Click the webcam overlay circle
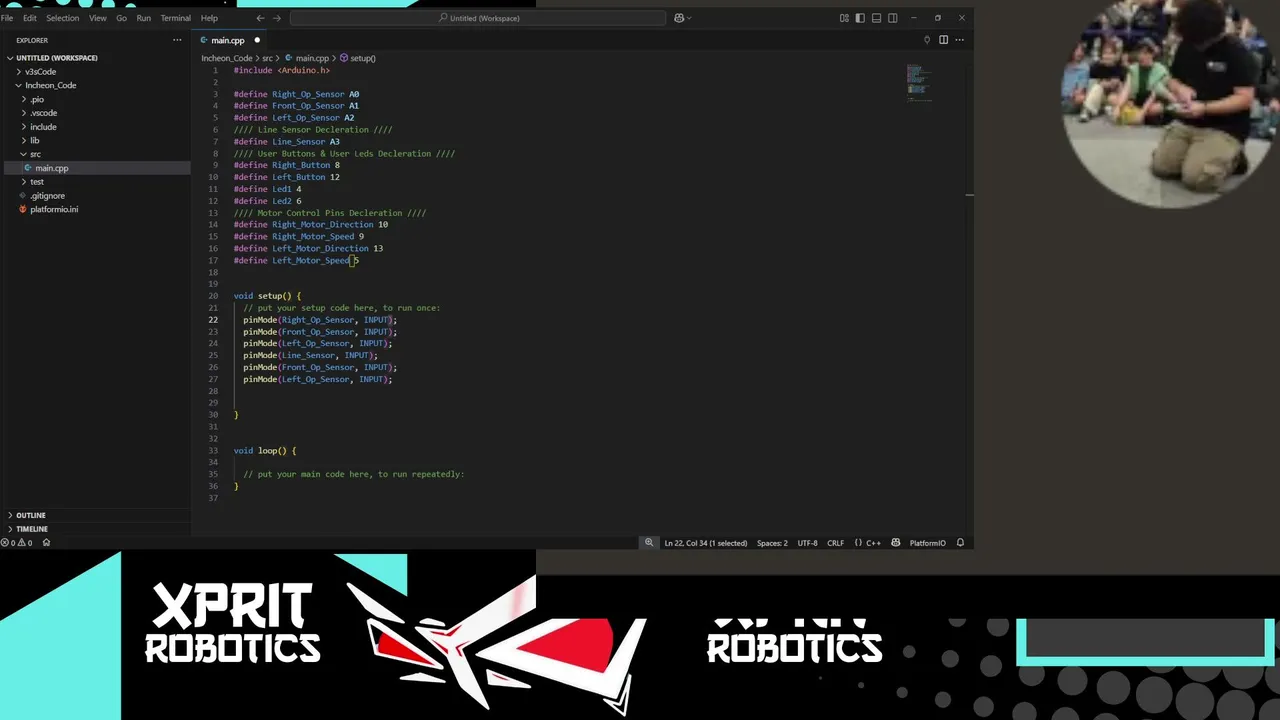Screen dimensions: 1280x720 tap(1168, 104)
